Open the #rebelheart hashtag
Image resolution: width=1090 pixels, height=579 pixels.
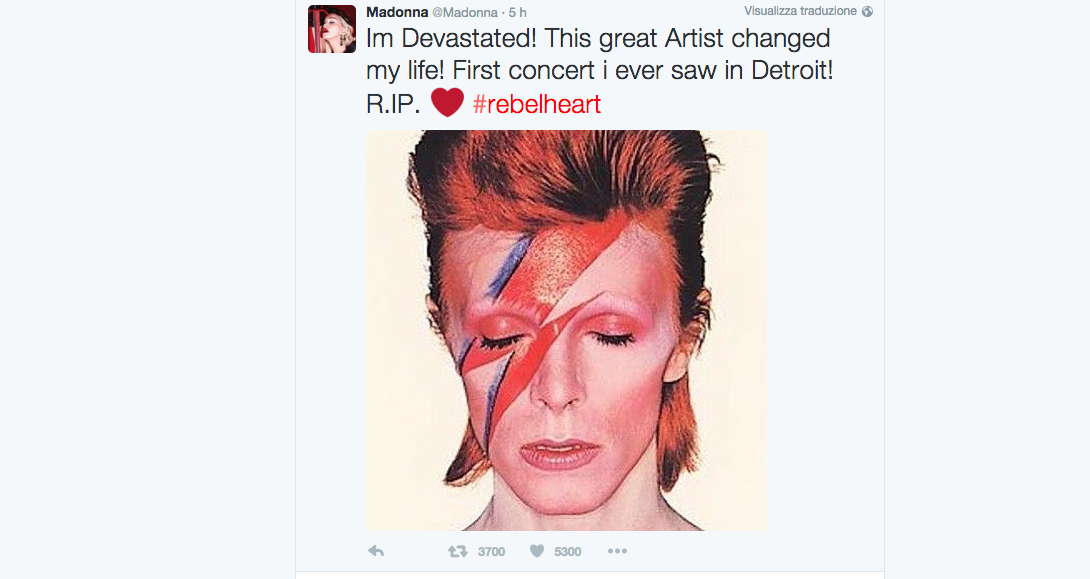coord(537,104)
